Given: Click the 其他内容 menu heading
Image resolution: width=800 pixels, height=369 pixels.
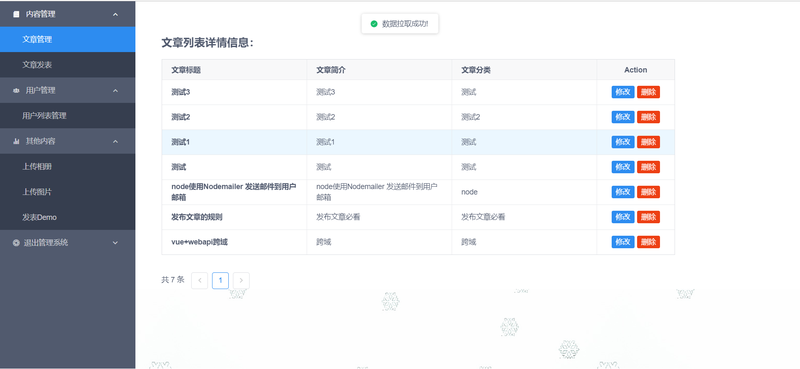Looking at the screenshot, I should pos(67,141).
